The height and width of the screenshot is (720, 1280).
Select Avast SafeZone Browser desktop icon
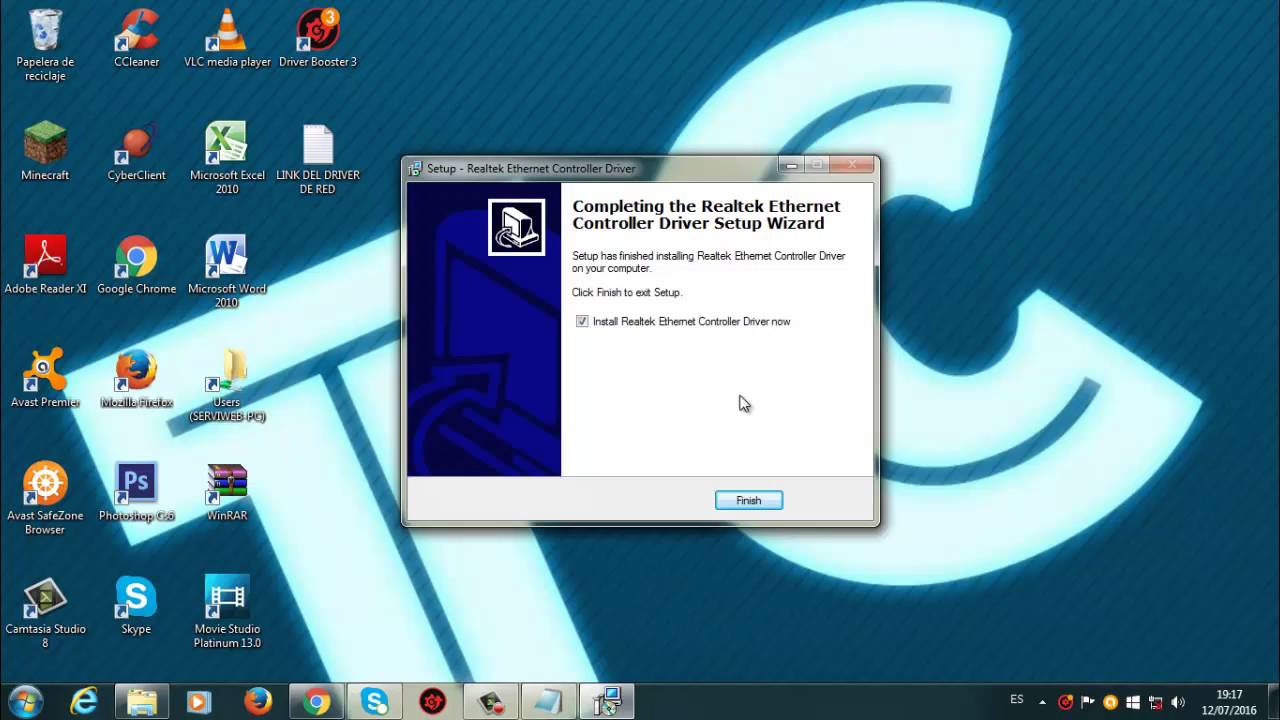(x=45, y=499)
